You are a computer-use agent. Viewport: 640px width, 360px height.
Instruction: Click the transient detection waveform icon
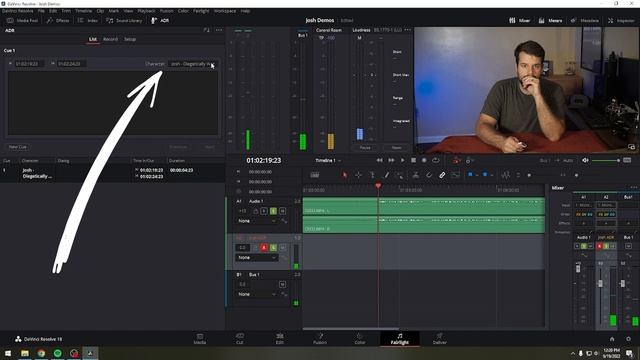point(505,175)
